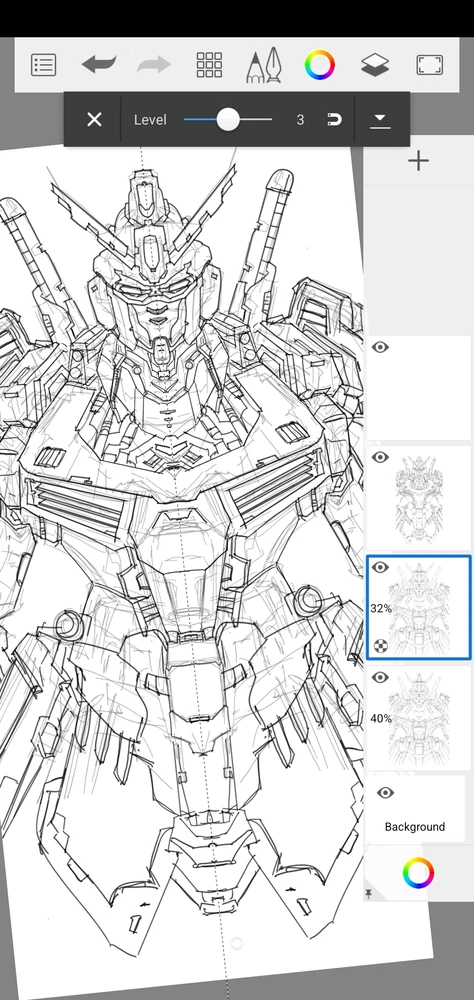Enter fullscreen canvas mode
The image size is (474, 1000).
pos(430,64)
